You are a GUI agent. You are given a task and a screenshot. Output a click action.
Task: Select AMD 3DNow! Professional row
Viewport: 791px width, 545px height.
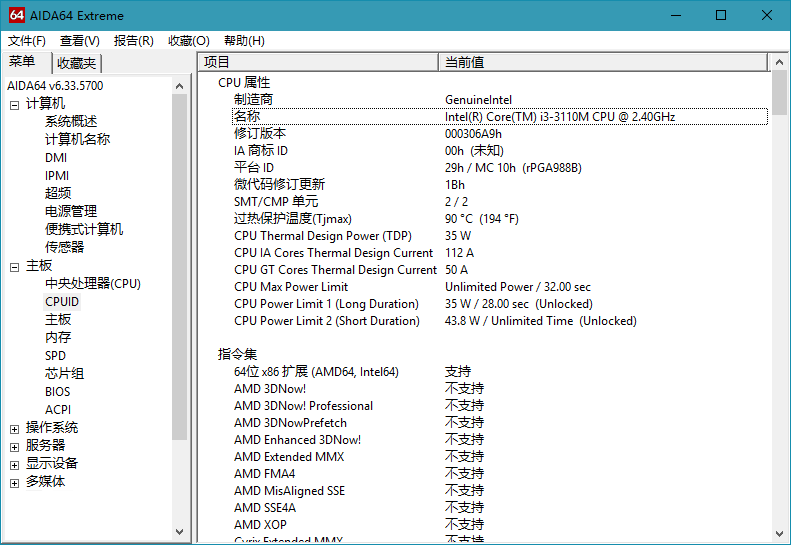pyautogui.click(x=499, y=406)
